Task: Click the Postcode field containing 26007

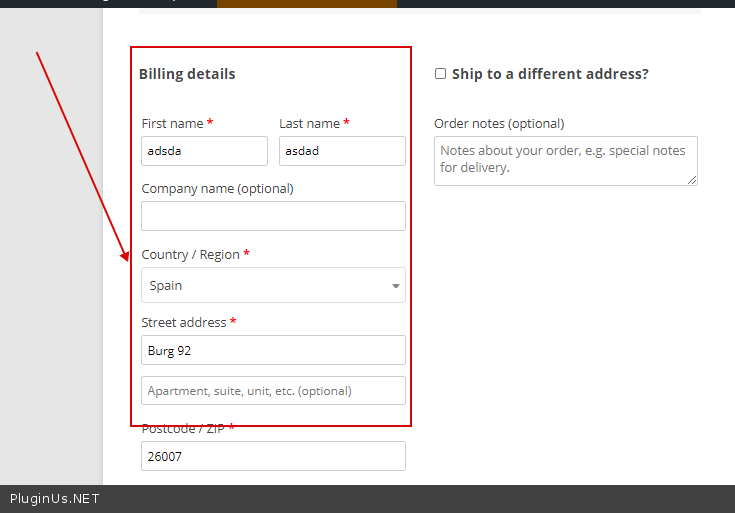Action: click(x=273, y=456)
